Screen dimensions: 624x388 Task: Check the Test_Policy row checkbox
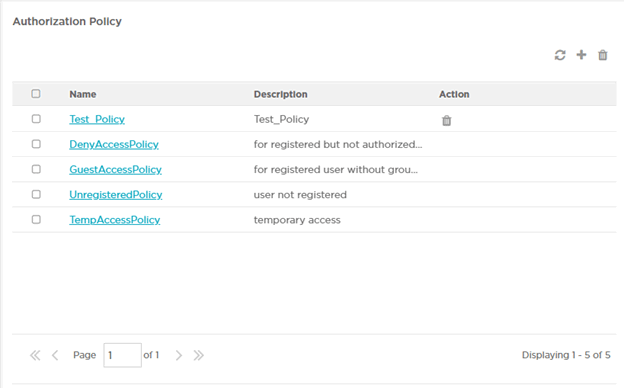[x=36, y=119]
